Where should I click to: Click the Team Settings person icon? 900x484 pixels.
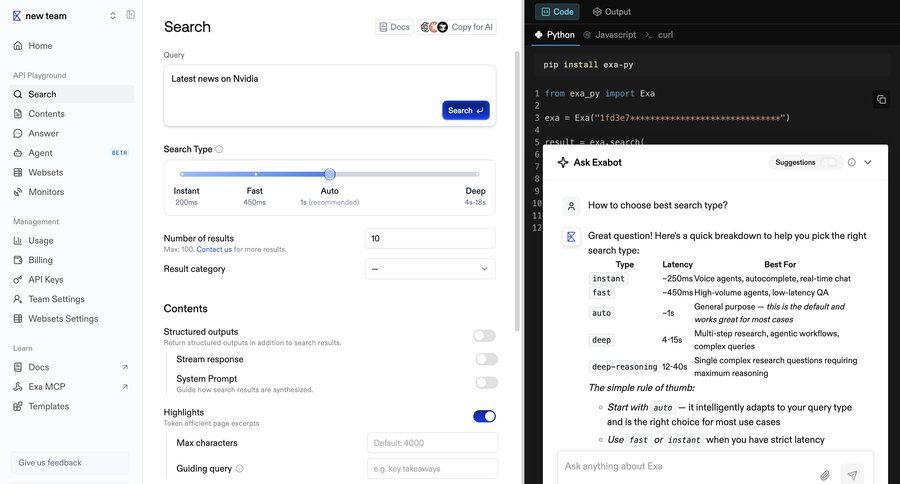(18, 299)
